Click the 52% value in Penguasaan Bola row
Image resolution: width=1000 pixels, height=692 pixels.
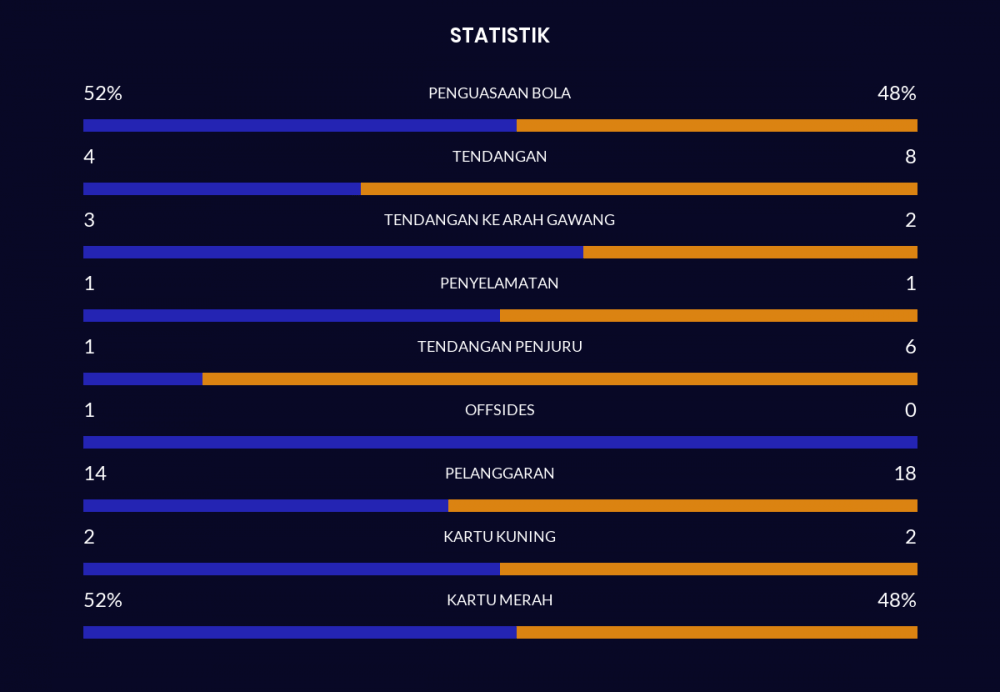[x=102, y=93]
